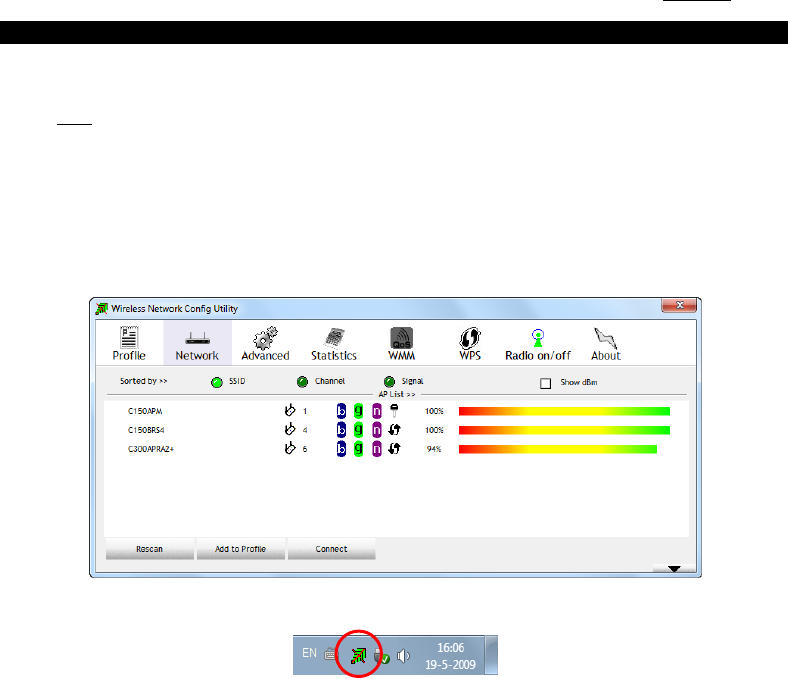The image size is (788, 679).
Task: Click the Add to Profile button
Action: coord(241,549)
